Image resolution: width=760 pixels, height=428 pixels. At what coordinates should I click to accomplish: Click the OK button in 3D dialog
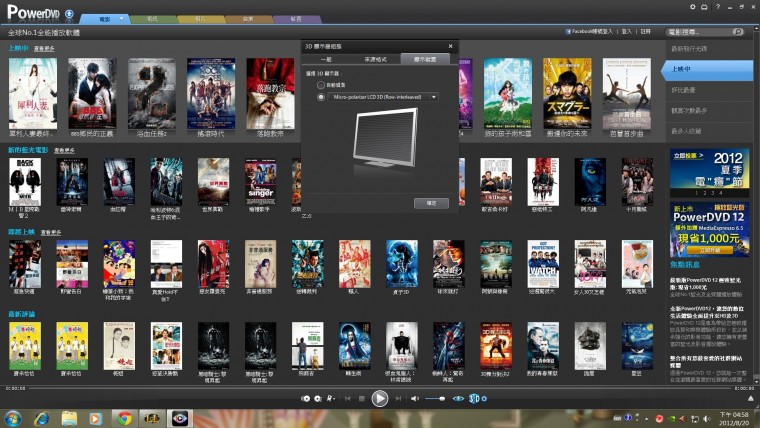pos(431,203)
